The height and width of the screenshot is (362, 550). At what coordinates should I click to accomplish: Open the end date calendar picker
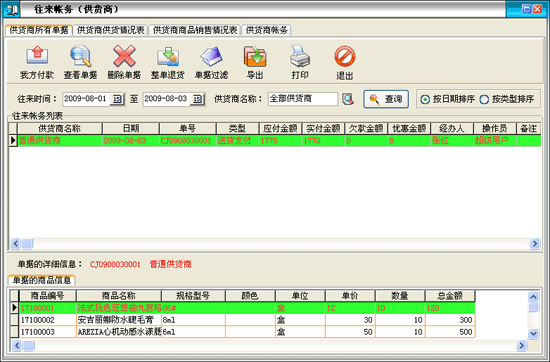click(x=197, y=99)
